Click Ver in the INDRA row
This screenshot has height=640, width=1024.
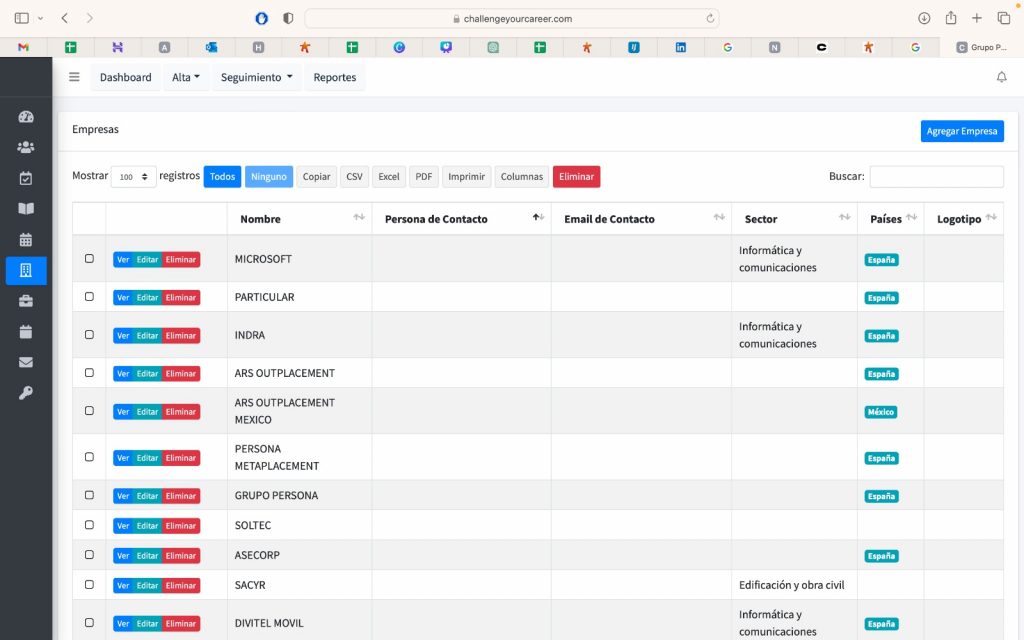tap(123, 336)
